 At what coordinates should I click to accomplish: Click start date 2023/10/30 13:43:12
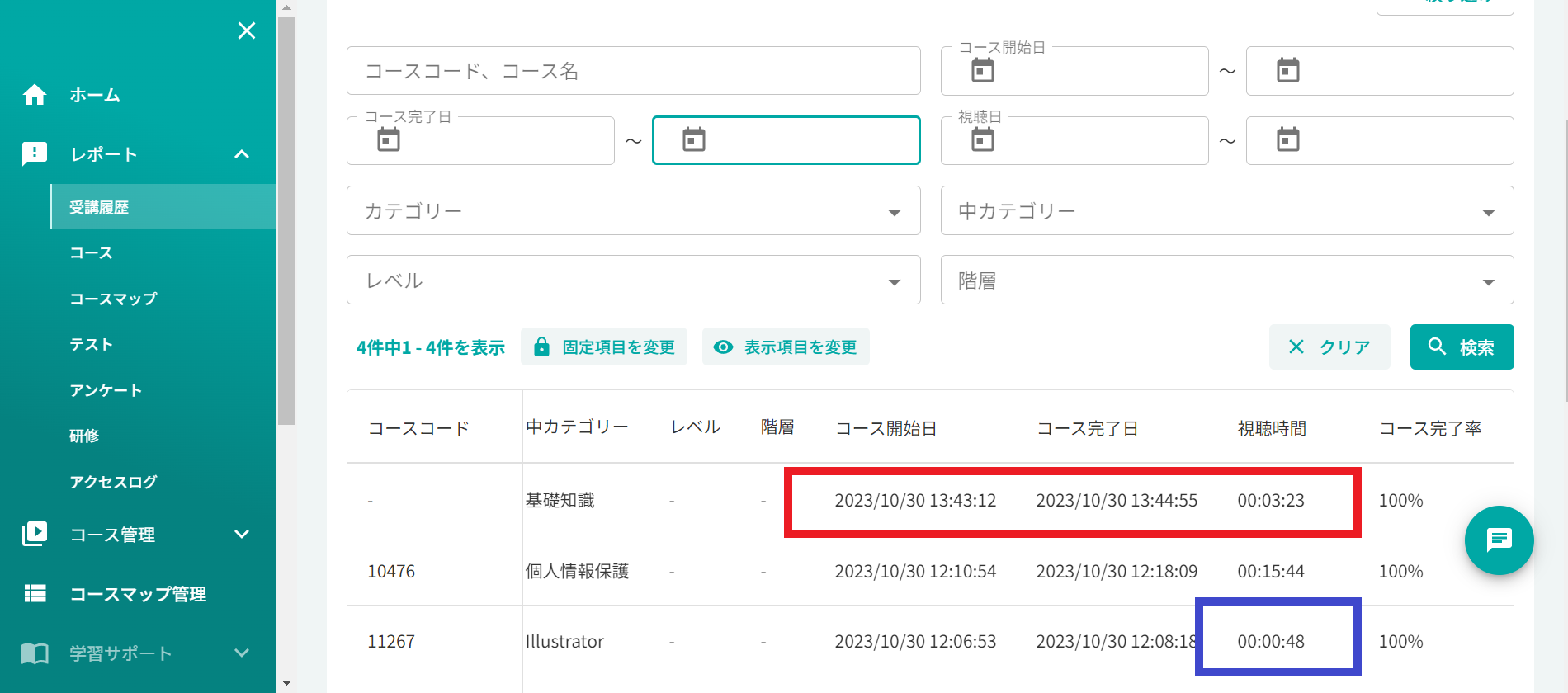pyautogui.click(x=915, y=500)
